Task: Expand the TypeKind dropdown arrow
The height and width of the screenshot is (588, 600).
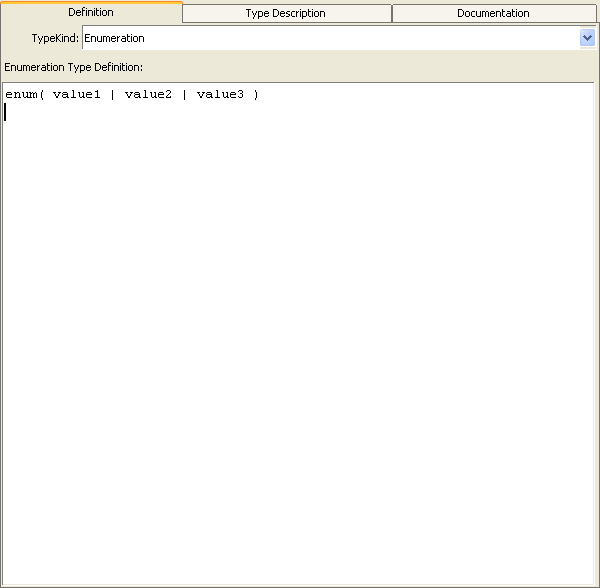Action: tap(587, 38)
